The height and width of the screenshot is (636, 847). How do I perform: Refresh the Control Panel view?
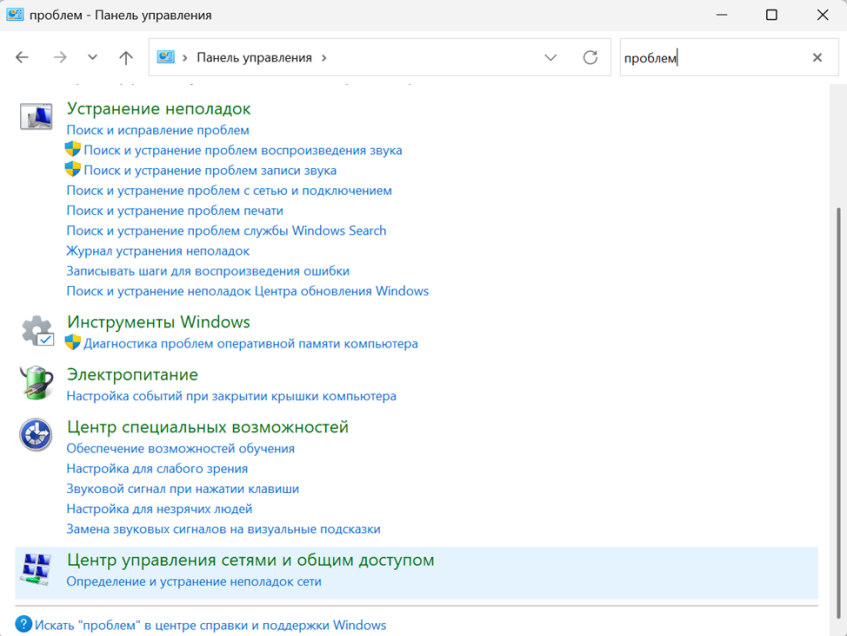590,57
